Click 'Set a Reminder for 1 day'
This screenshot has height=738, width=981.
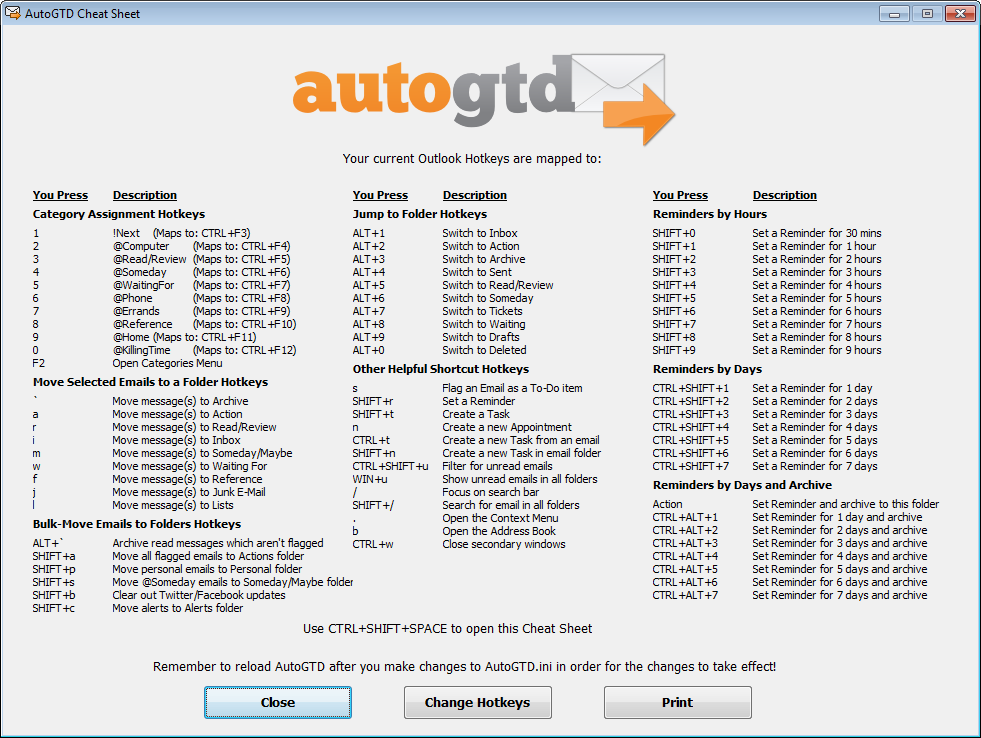coord(812,388)
